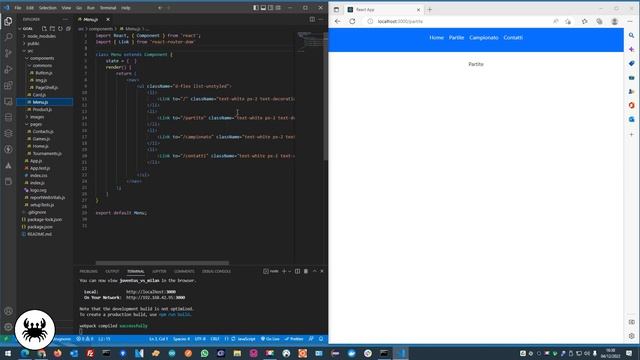Click New Folder icon in Explorer header
The image size is (640, 360).
(52, 29)
